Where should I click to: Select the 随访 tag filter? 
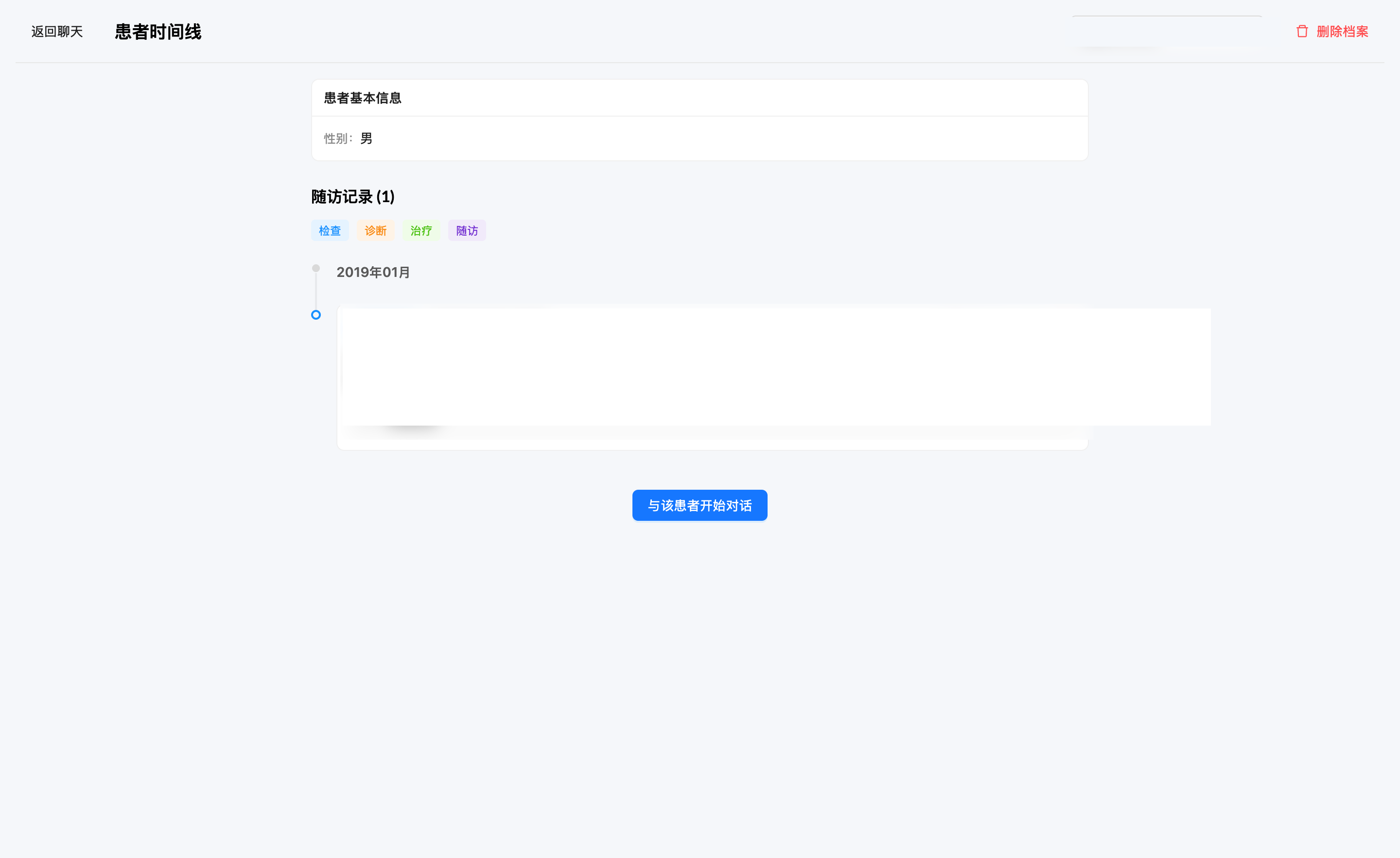pos(467,231)
